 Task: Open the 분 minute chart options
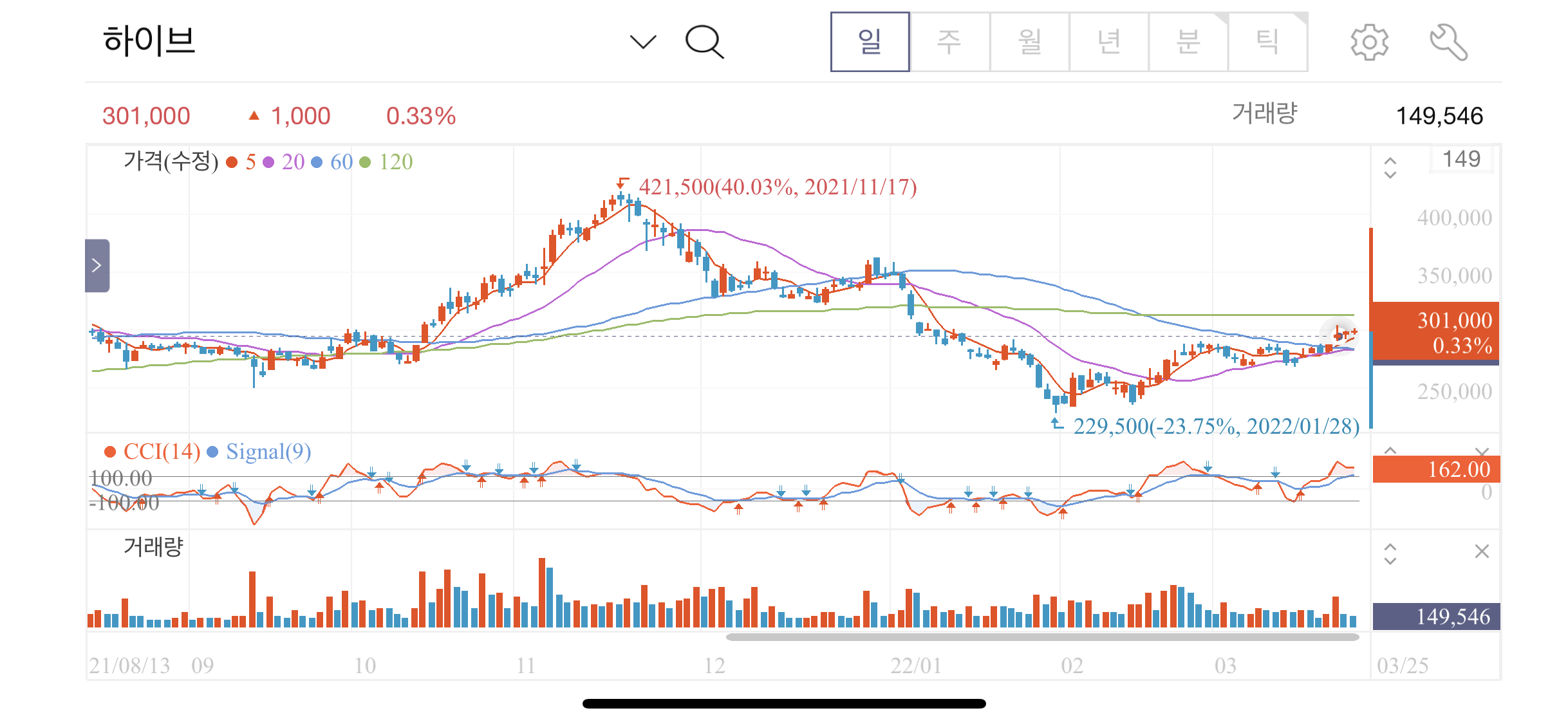point(1188,42)
